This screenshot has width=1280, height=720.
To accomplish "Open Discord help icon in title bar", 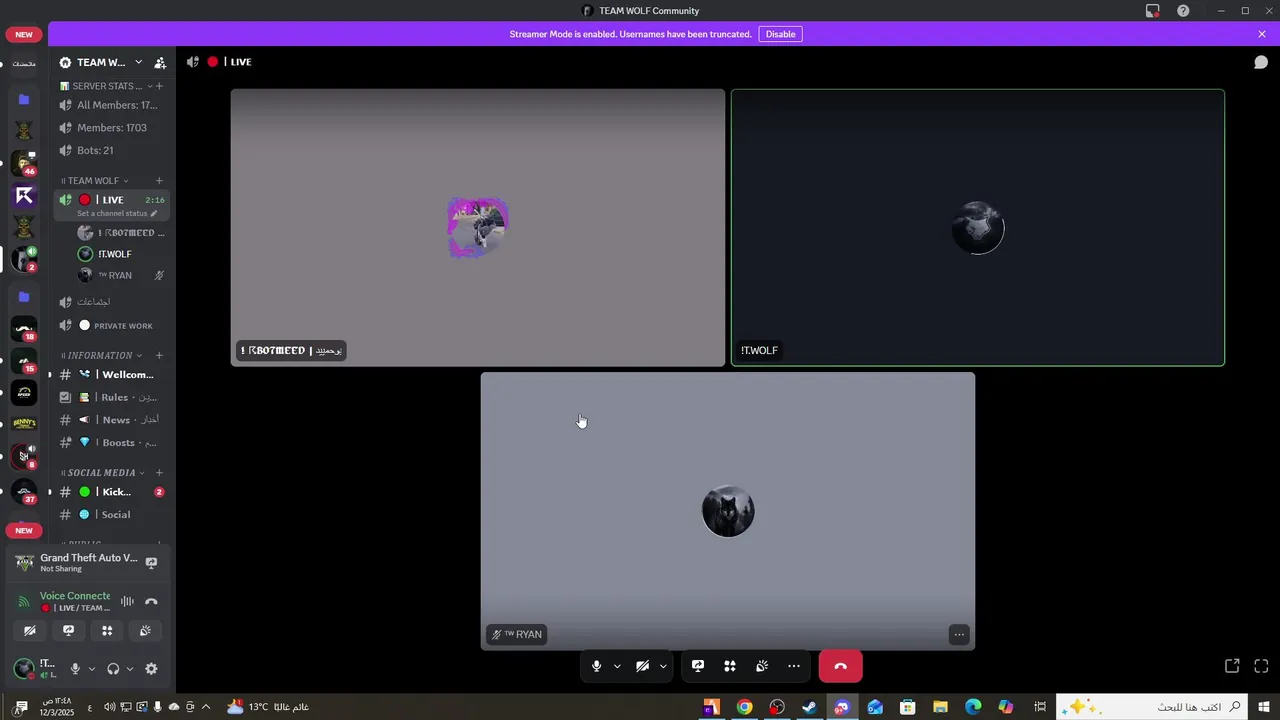I will [x=1183, y=11].
